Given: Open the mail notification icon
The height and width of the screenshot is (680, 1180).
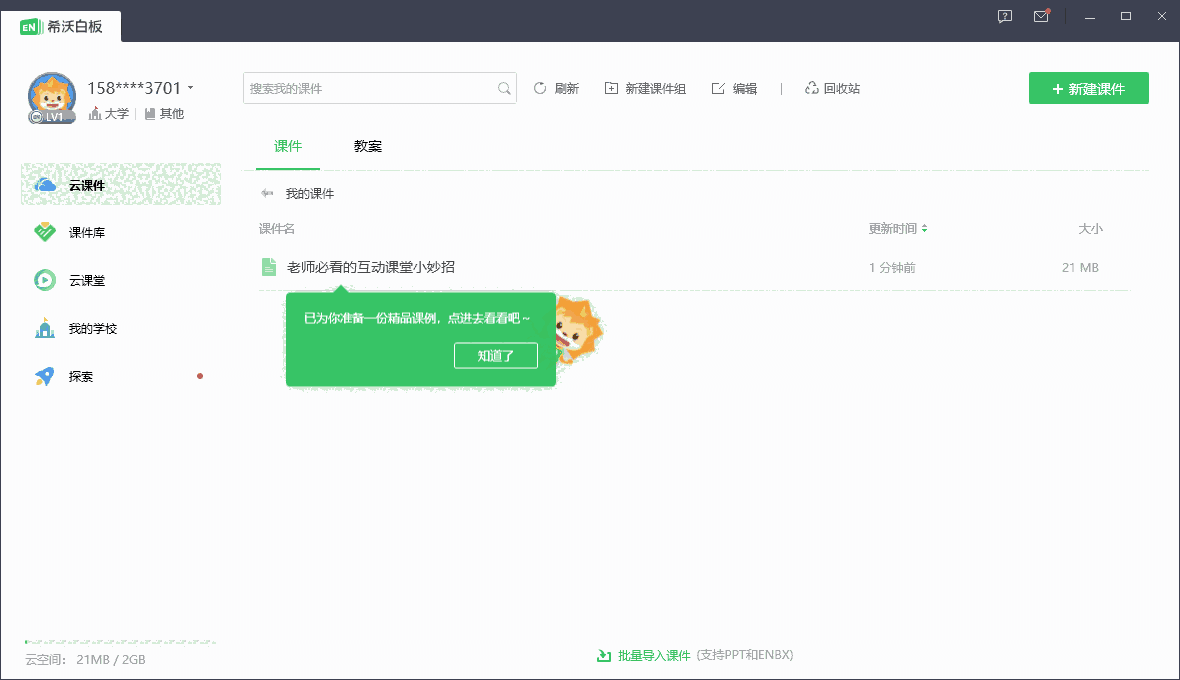Looking at the screenshot, I should [1041, 16].
